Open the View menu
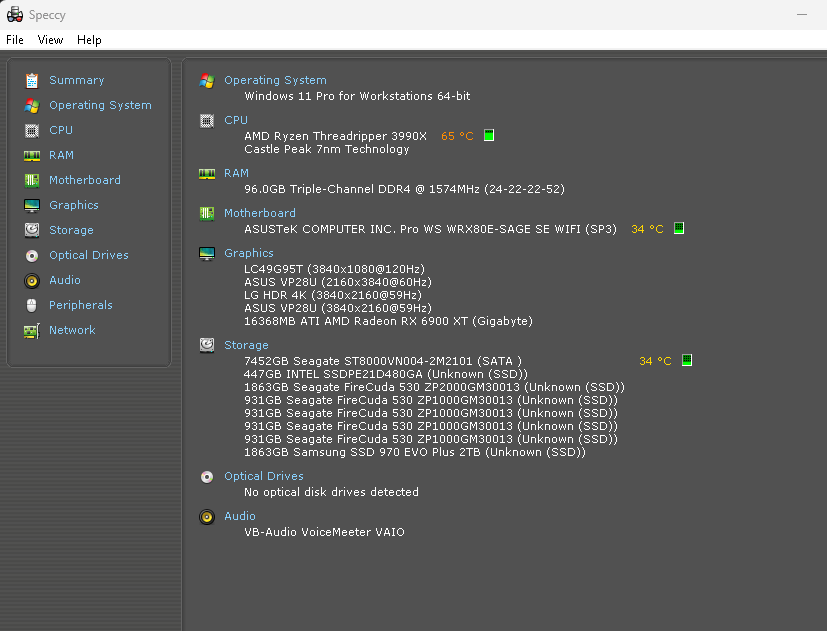 point(50,40)
